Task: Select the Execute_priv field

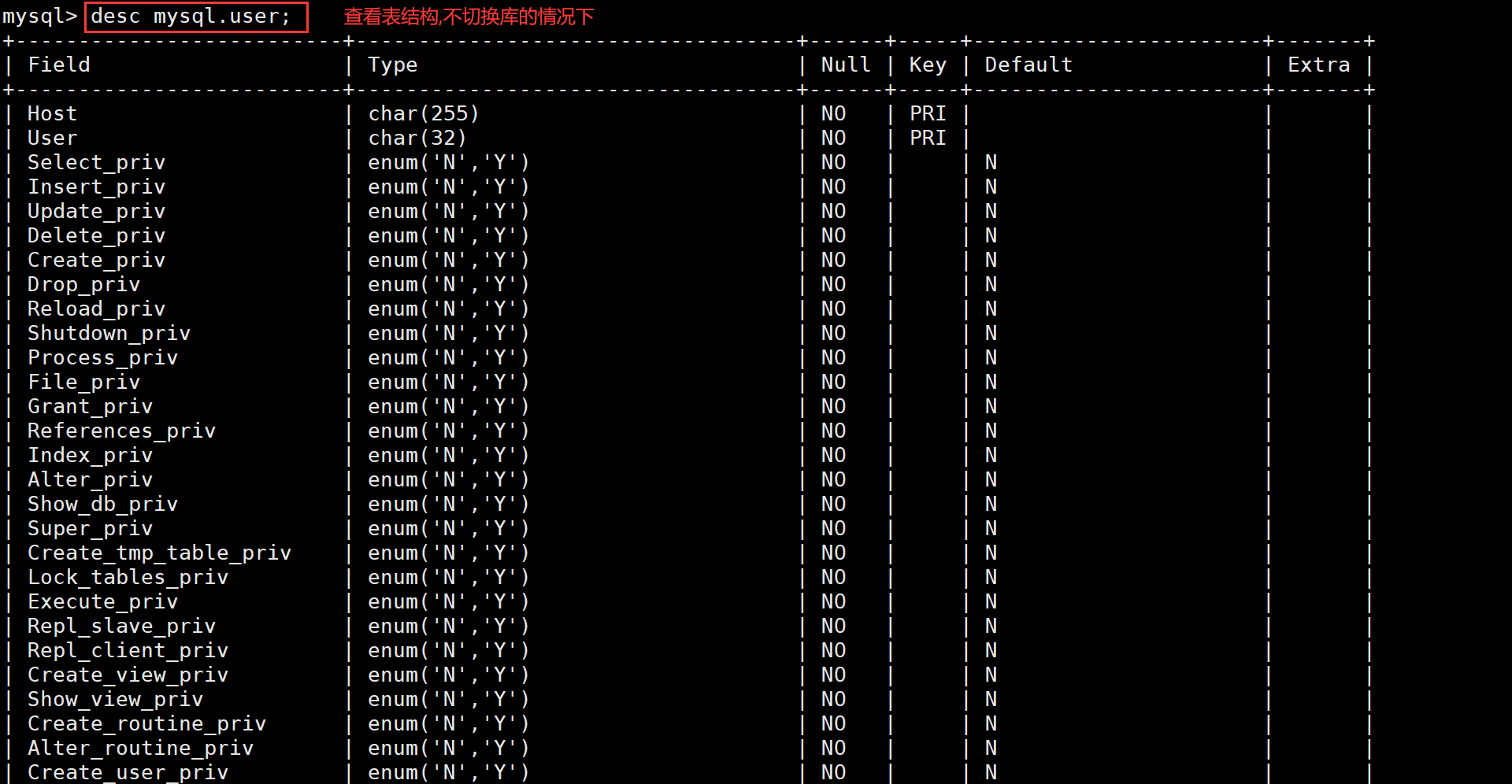Action: tap(103, 601)
